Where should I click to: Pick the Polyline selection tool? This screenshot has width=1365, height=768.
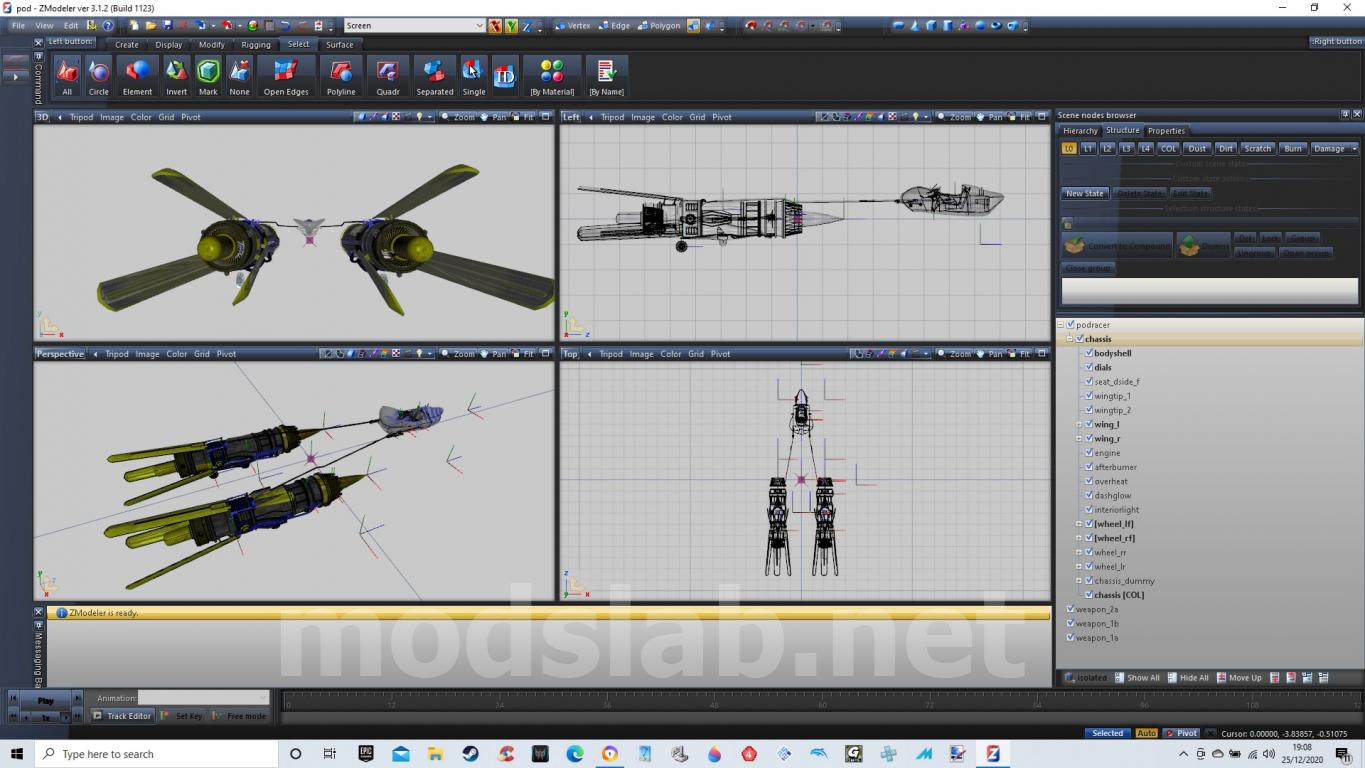tap(341, 76)
